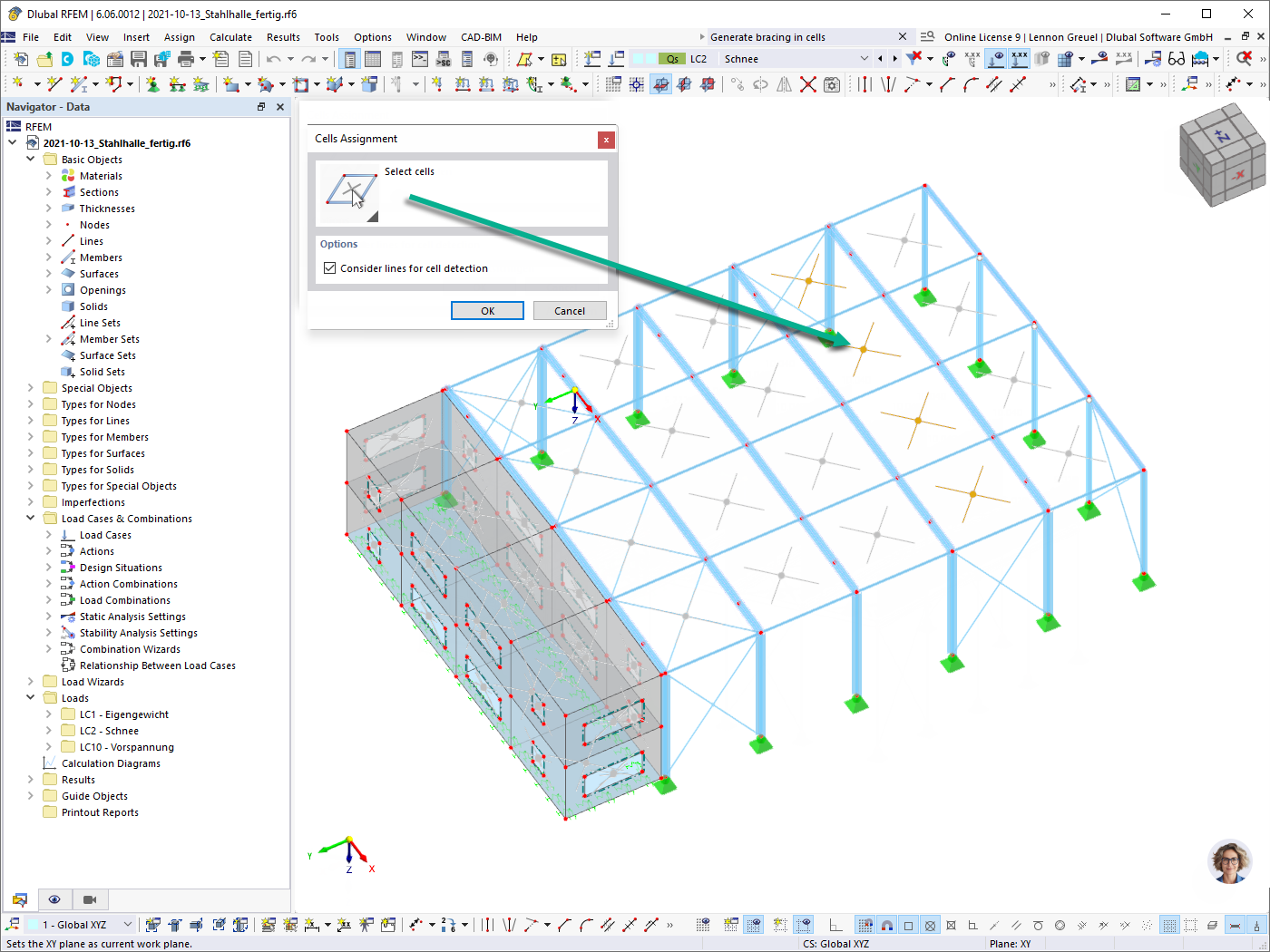Click the Select cells picker icon
This screenshot has width=1270, height=952.
[349, 193]
